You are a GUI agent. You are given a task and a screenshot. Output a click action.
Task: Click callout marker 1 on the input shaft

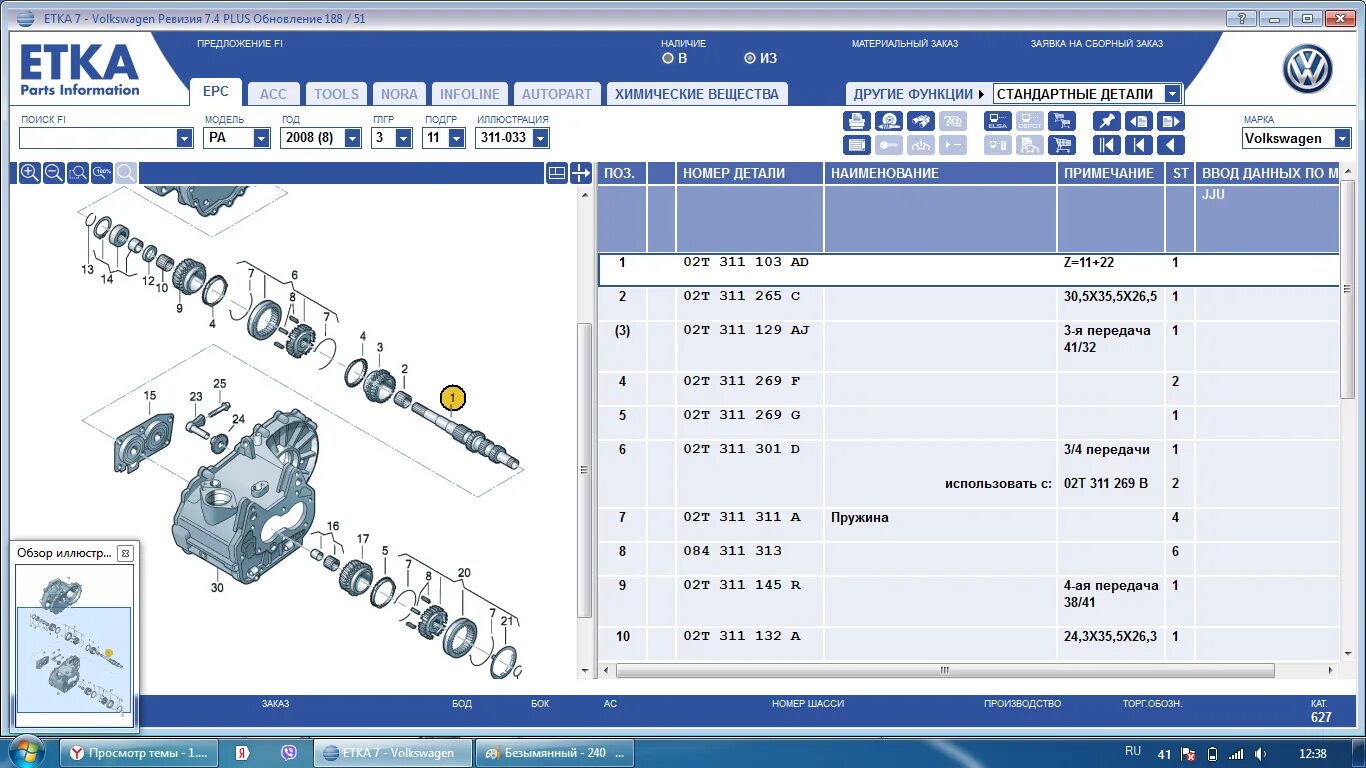pyautogui.click(x=453, y=398)
